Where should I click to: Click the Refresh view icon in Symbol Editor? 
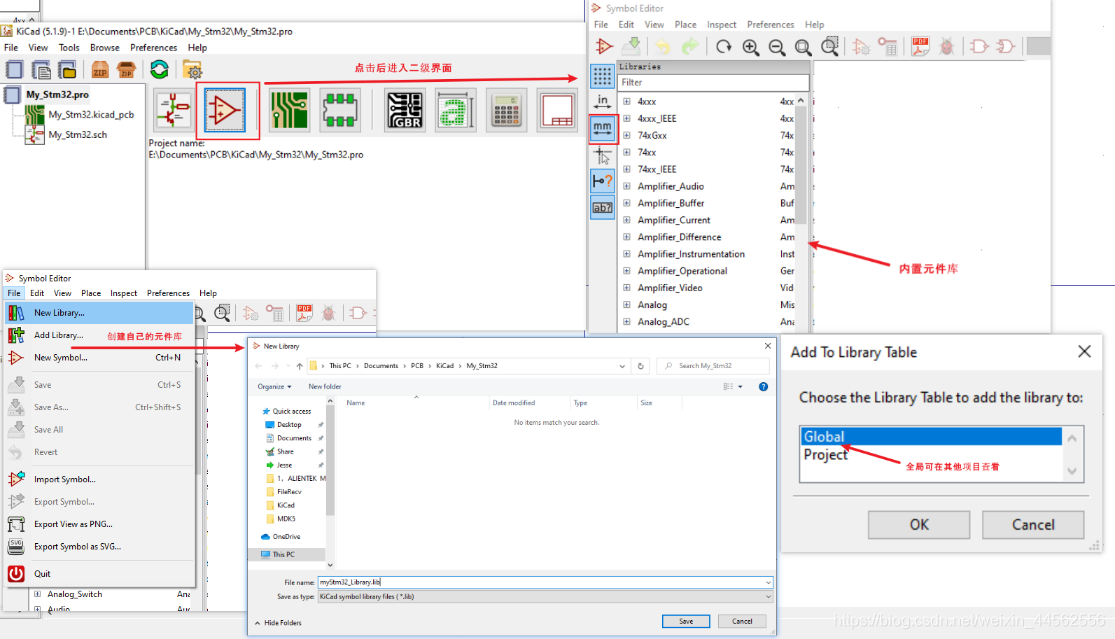(724, 47)
